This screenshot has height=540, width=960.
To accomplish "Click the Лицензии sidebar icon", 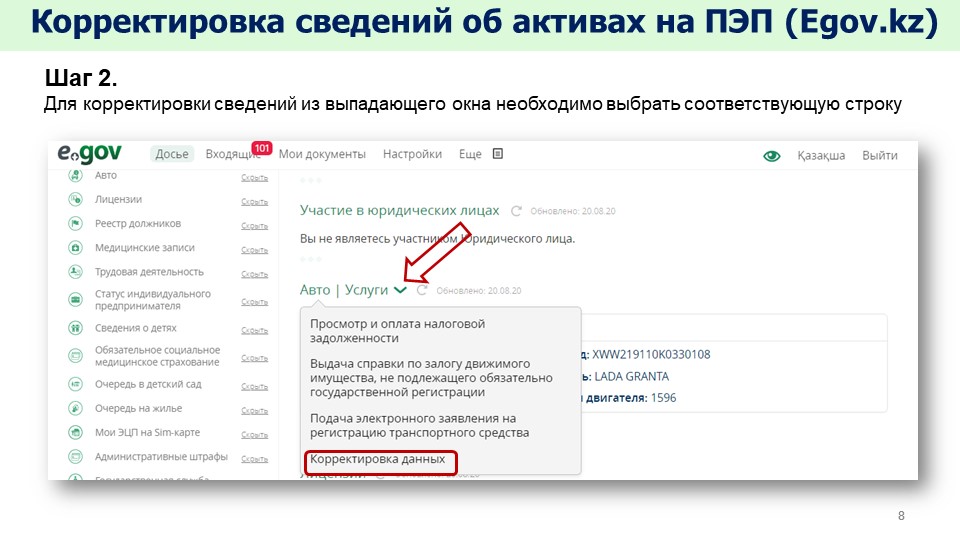I will [x=75, y=199].
